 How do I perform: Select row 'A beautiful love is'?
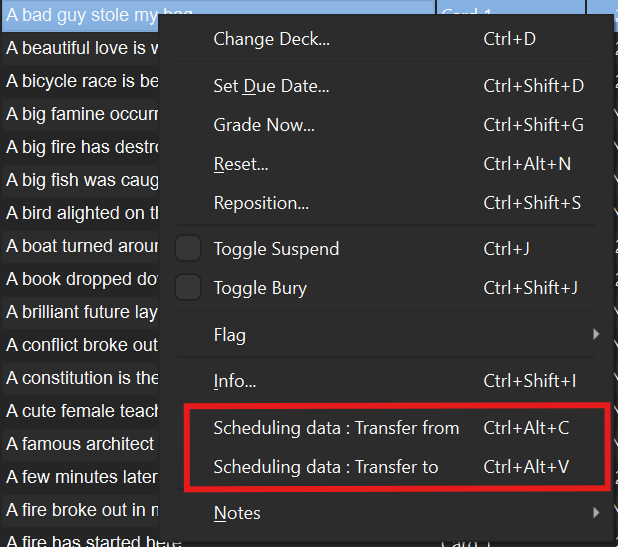(82, 48)
